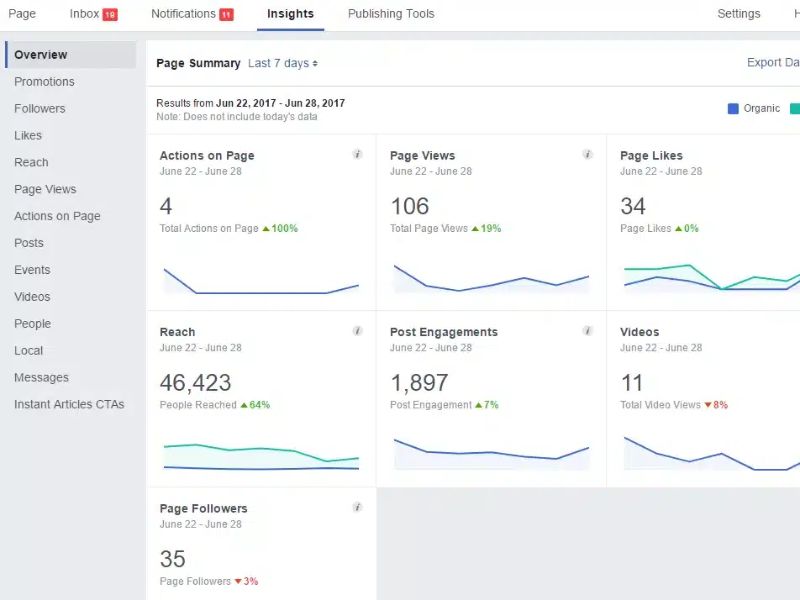Open Followers in the sidebar
The height and width of the screenshot is (600, 800).
pos(40,109)
